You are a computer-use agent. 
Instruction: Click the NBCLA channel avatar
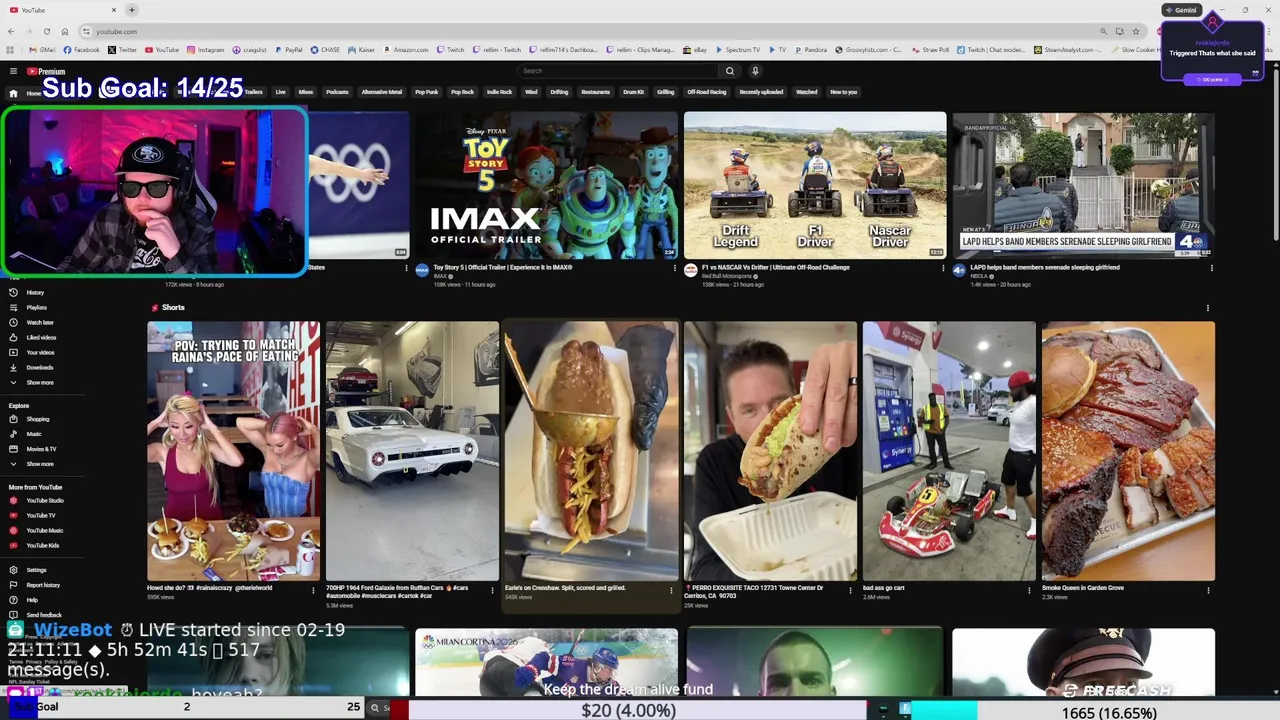(959, 271)
